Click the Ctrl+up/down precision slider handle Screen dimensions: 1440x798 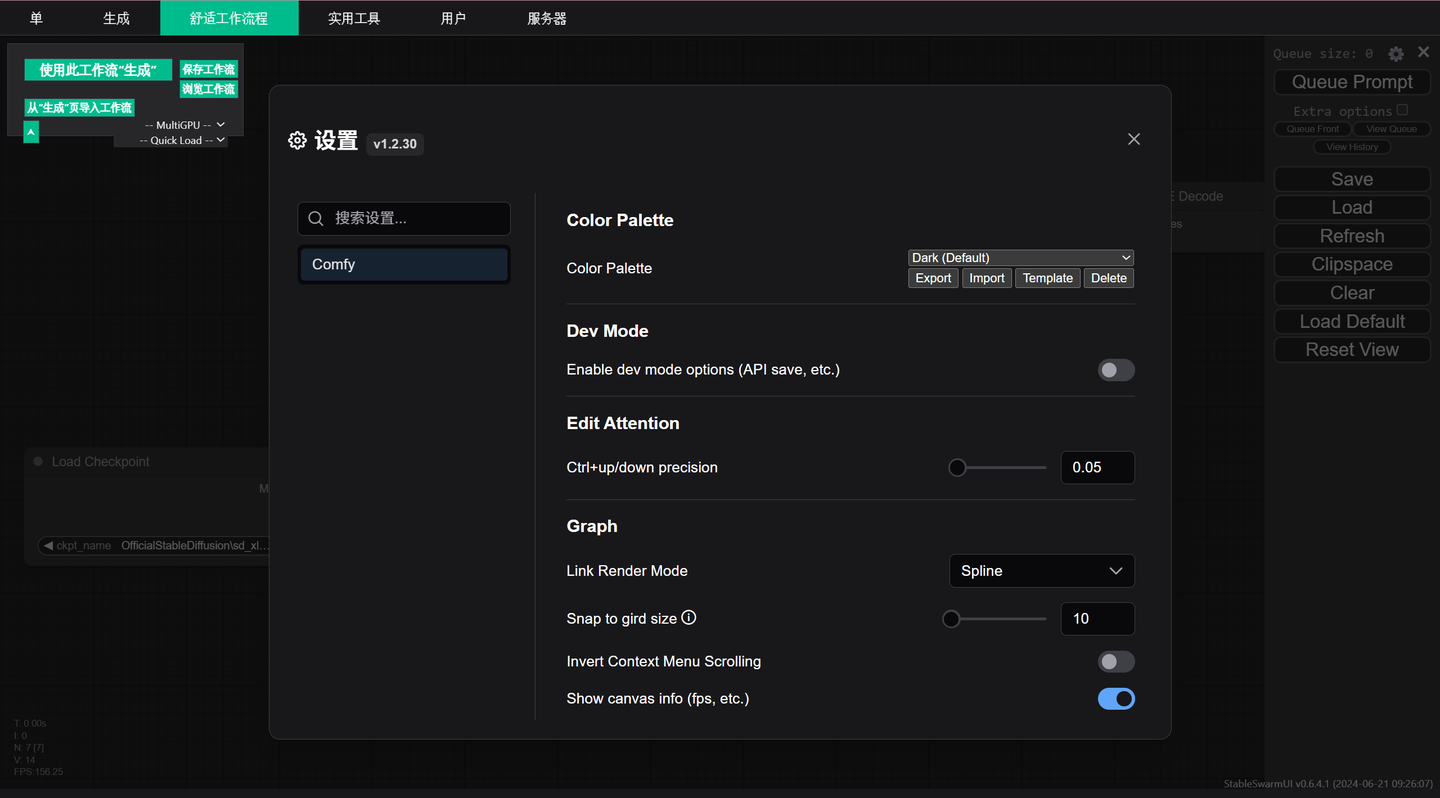pos(957,468)
